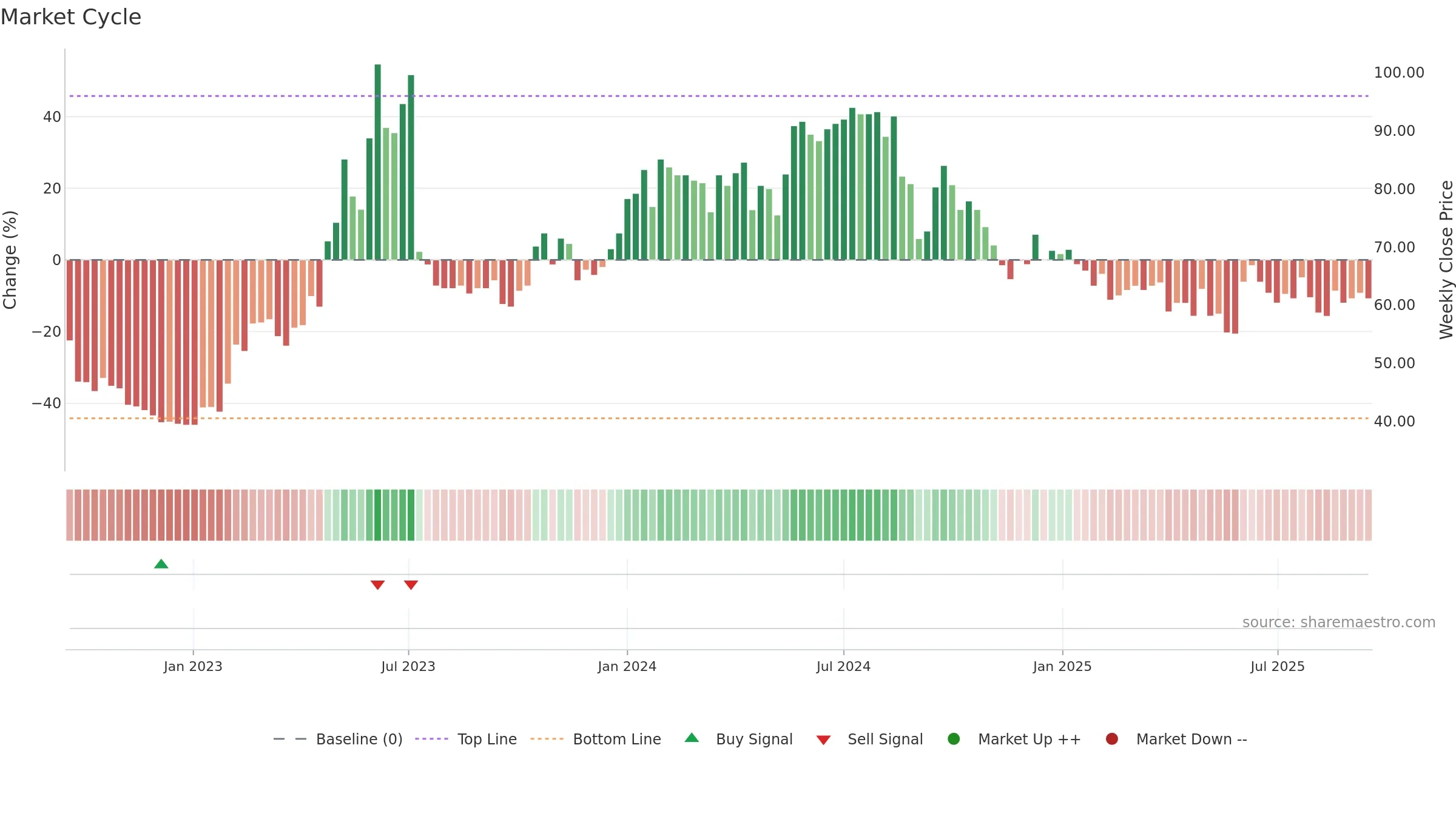Click the gray dashed Baseline legend sample
The width and height of the screenshot is (1456, 819).
[x=290, y=739]
